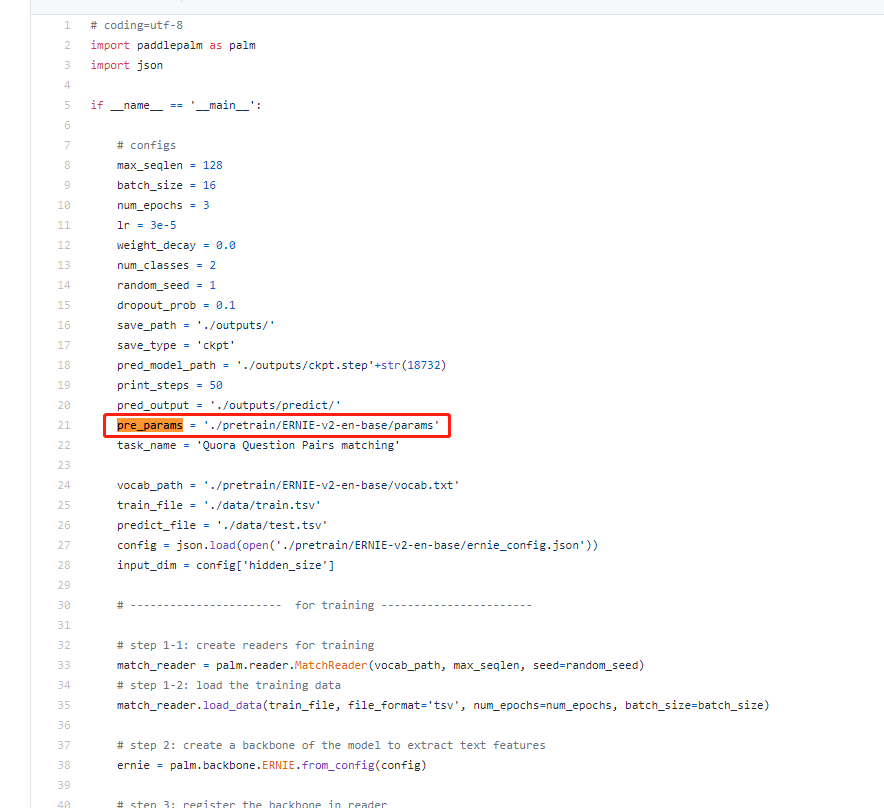Click the '__main__' string on line 5

click(x=223, y=105)
